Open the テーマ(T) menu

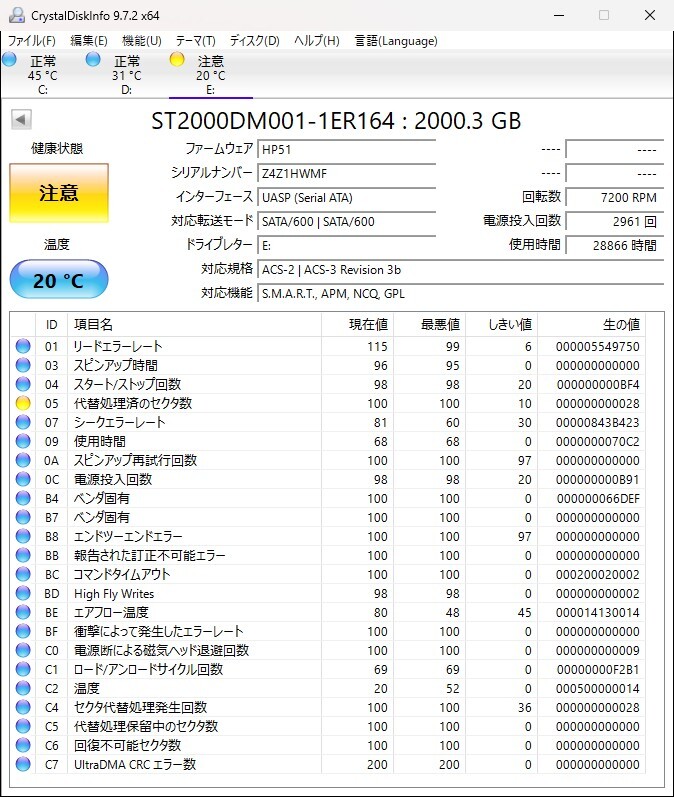(195, 41)
